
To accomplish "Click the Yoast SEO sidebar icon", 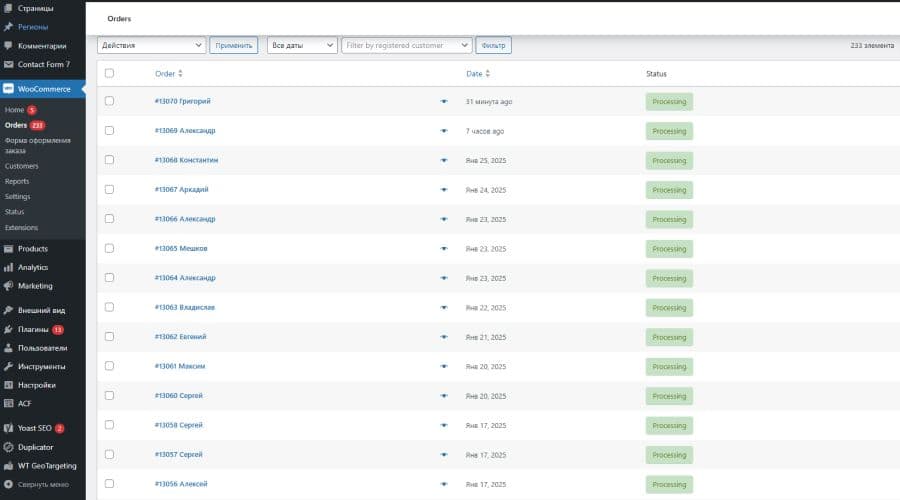I will (x=9, y=428).
